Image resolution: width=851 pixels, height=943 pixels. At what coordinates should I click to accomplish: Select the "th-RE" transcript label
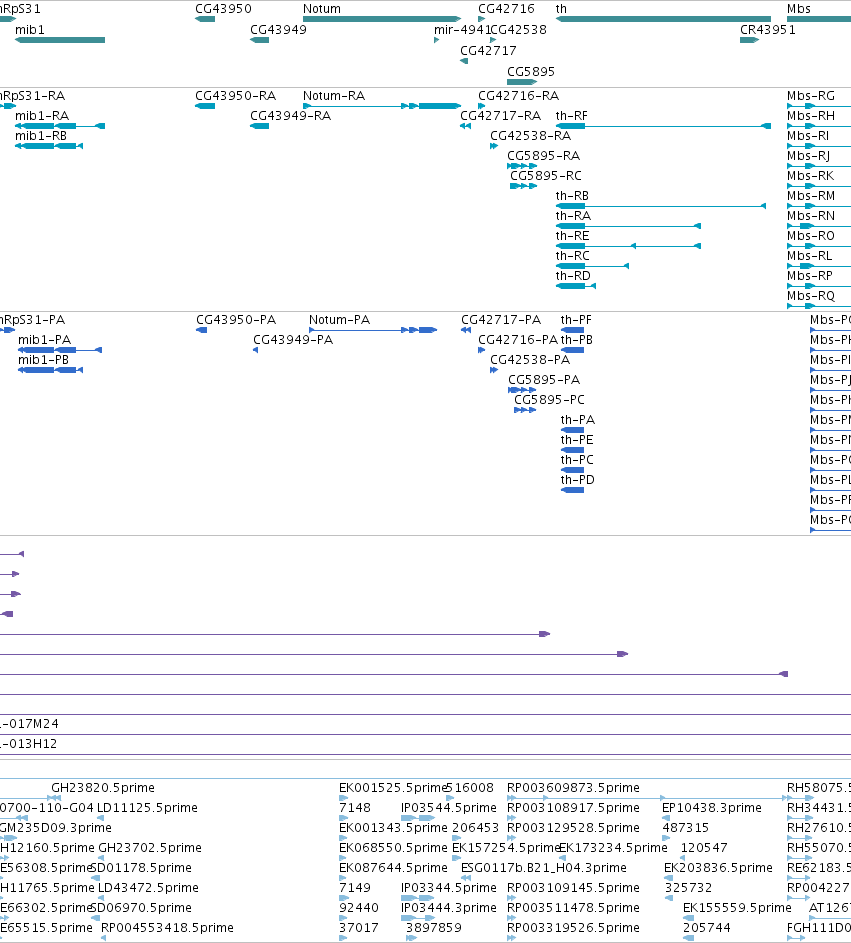pos(573,236)
